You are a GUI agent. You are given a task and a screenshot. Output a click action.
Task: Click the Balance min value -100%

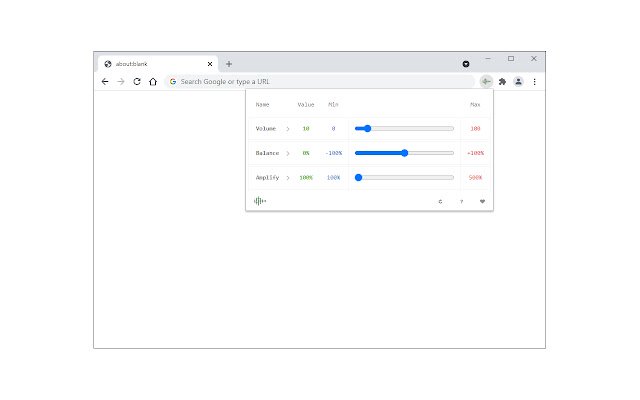coord(333,153)
